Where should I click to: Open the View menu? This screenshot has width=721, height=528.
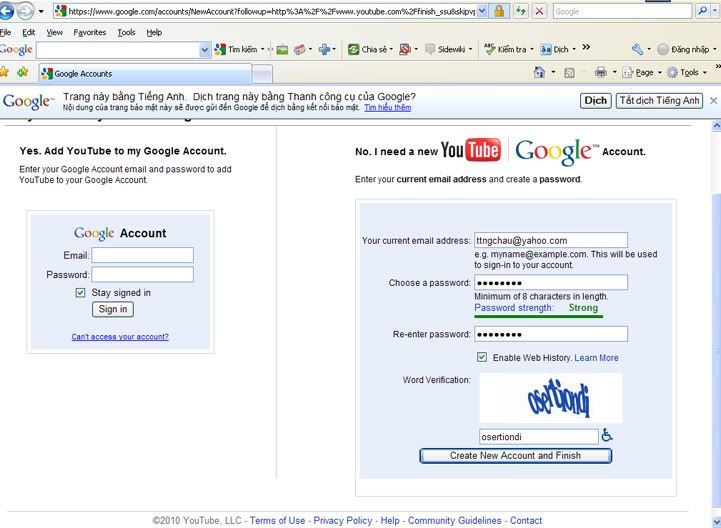[x=54, y=32]
